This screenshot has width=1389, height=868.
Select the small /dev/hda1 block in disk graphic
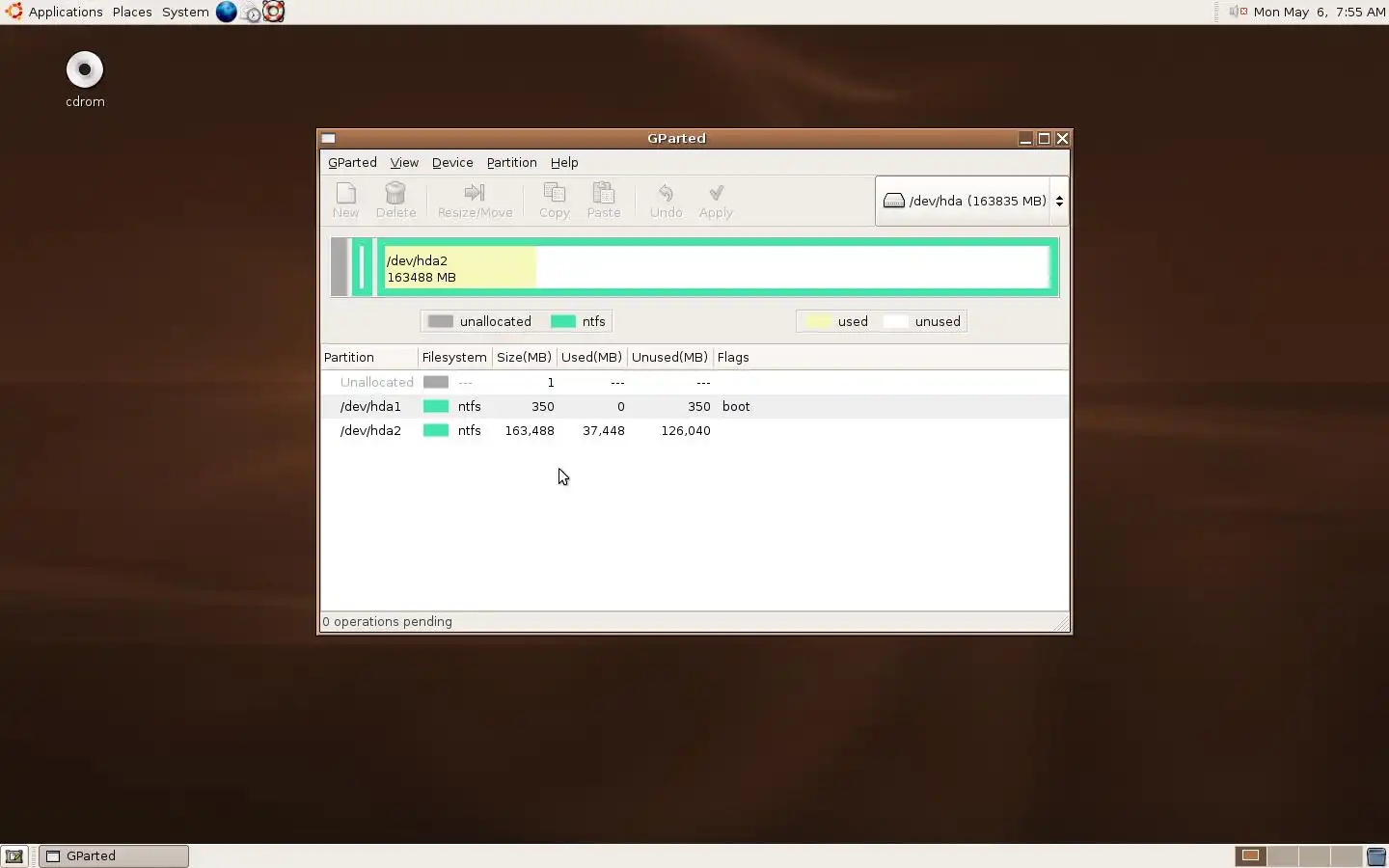coord(362,267)
